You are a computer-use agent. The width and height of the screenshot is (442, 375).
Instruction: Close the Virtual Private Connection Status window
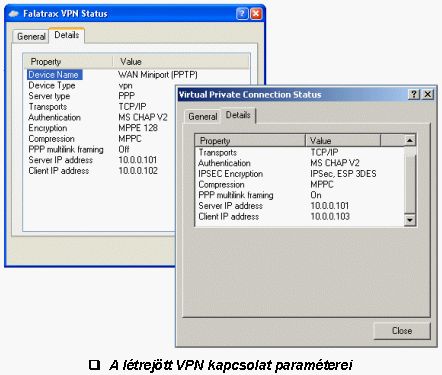[428, 94]
